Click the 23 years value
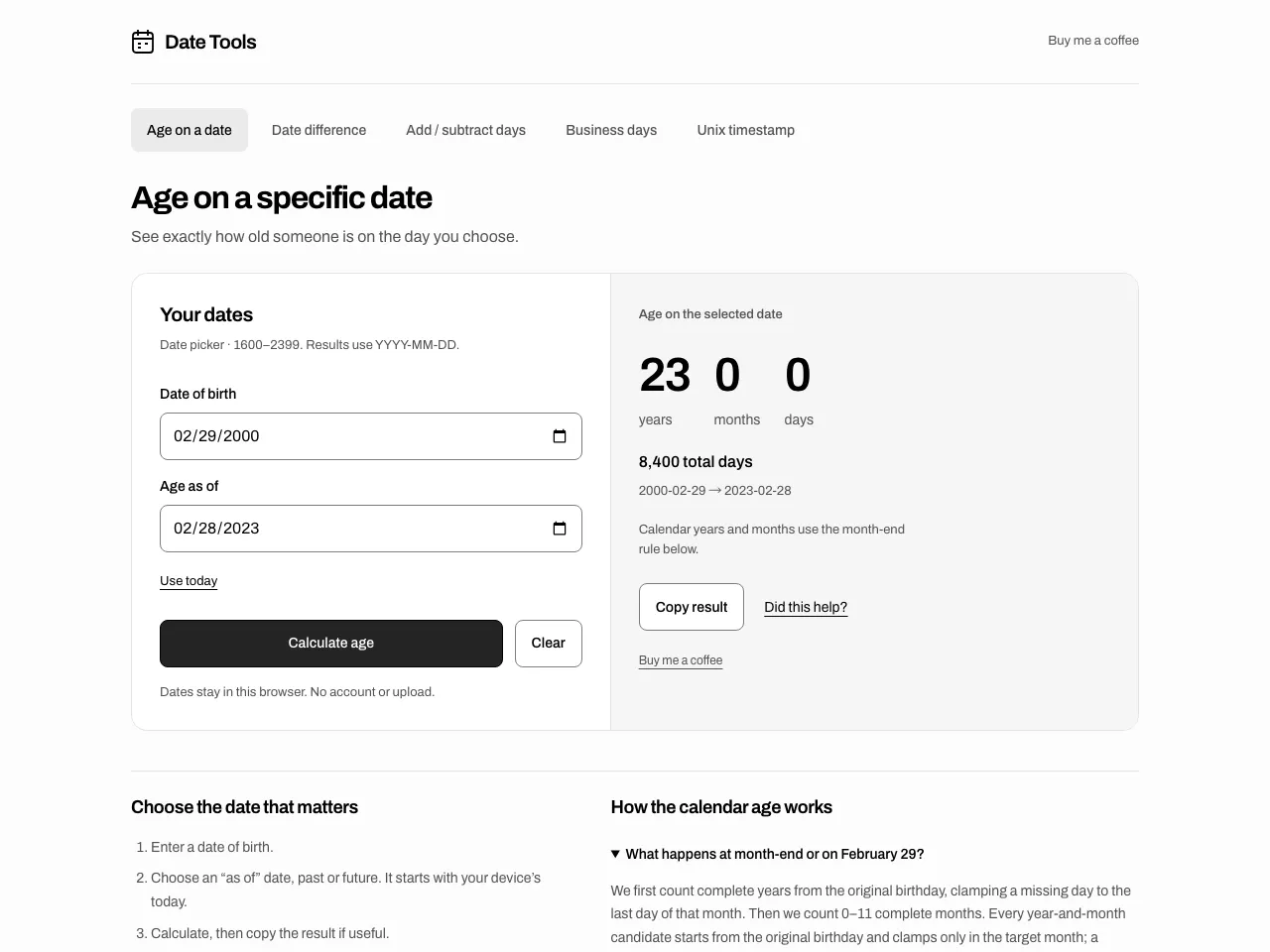This screenshot has width=1270, height=952. pyautogui.click(x=665, y=376)
